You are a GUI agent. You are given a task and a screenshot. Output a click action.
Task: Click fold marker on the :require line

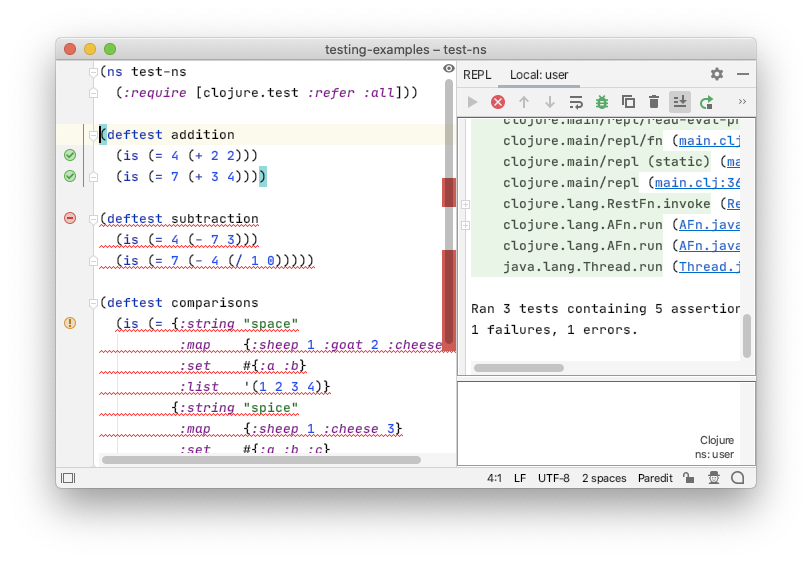pyautogui.click(x=93, y=93)
